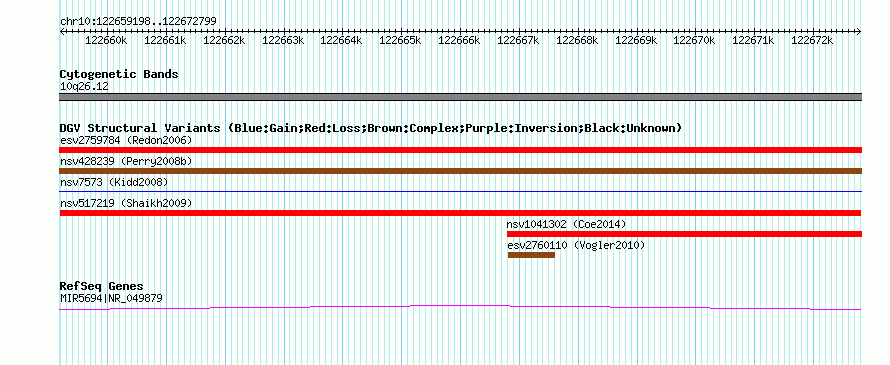Viewport: 890px width, 365px height.
Task: Click the nsv7573 (Kidd2008) variant label
Action: [x=114, y=182]
